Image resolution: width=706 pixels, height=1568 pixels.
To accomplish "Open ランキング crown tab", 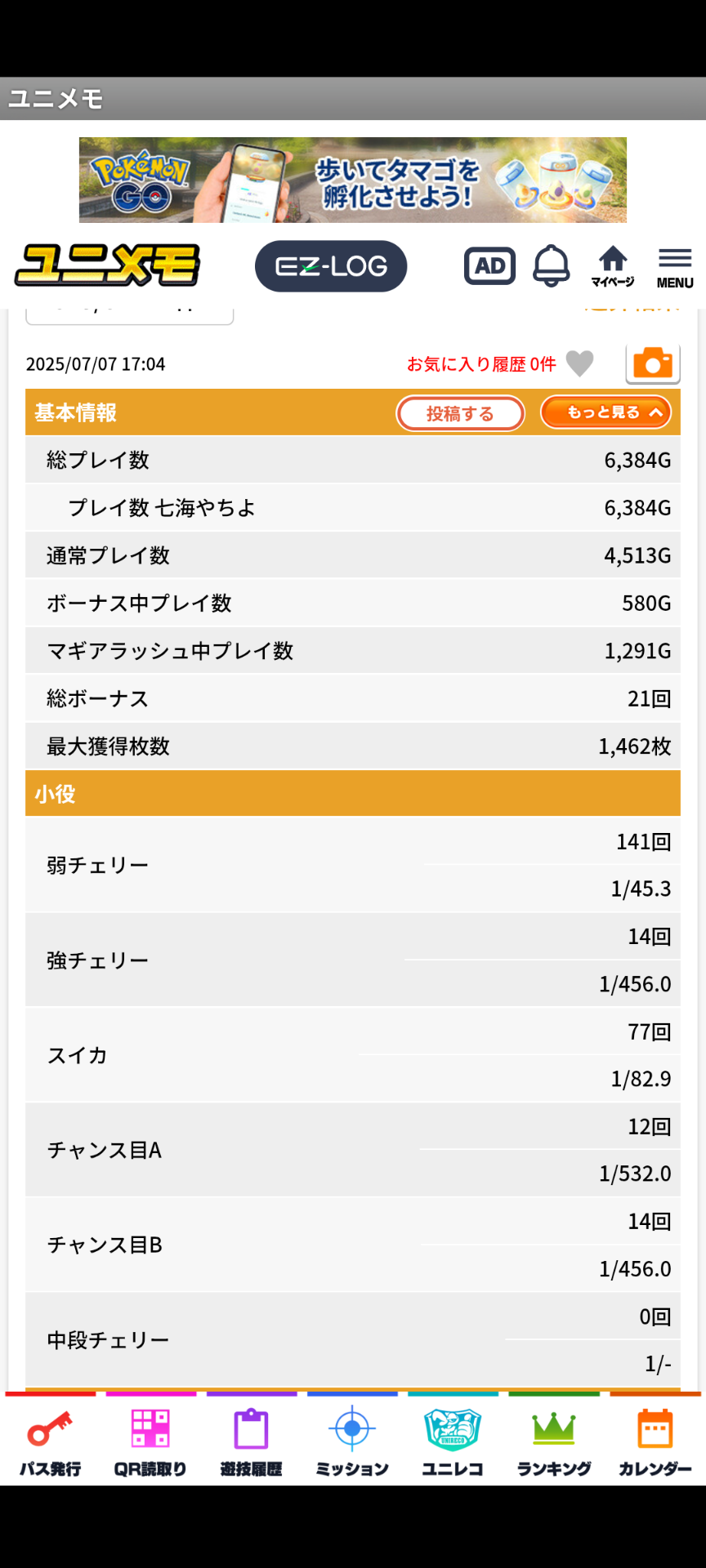I will point(554,1443).
